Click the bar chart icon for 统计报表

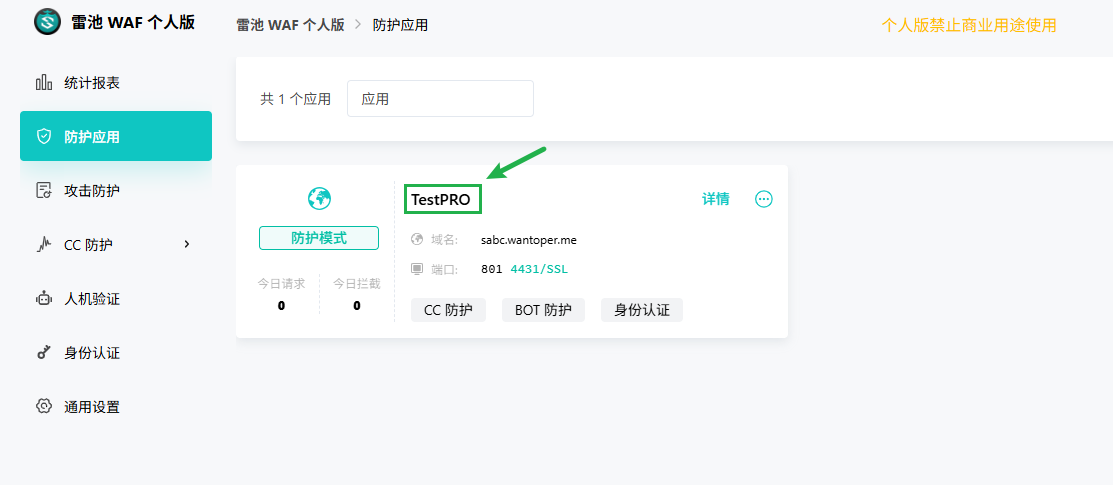pos(43,83)
